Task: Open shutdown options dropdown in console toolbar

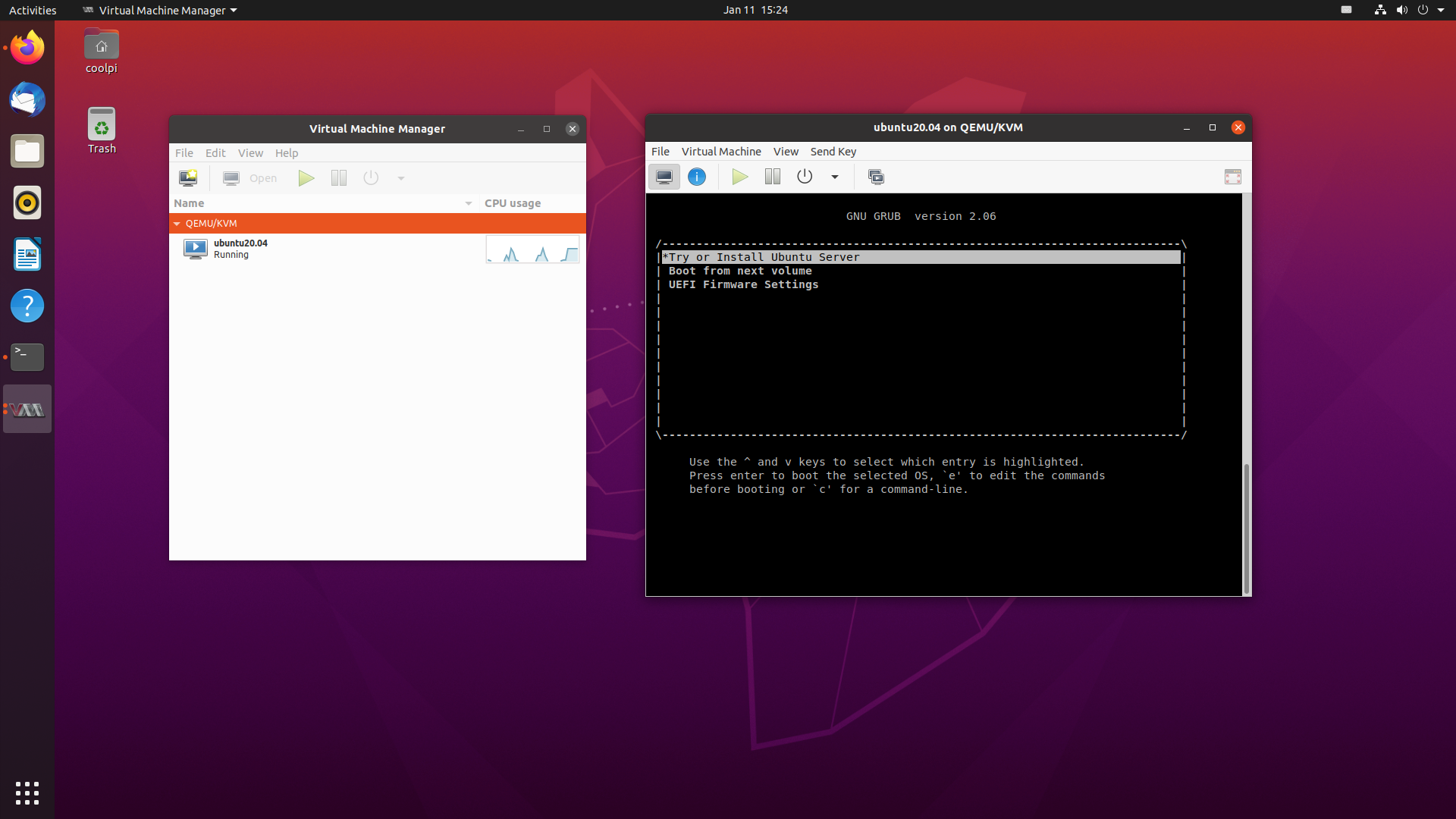Action: tap(835, 177)
